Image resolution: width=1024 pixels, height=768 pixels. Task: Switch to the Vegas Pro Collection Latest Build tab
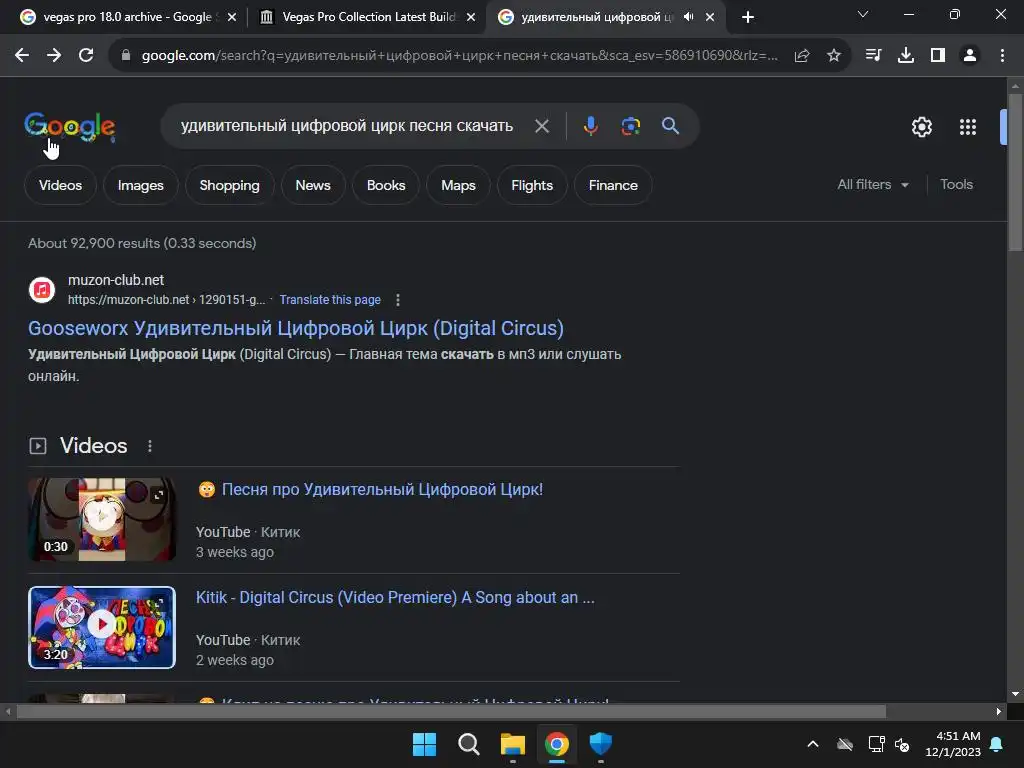pyautogui.click(x=369, y=17)
